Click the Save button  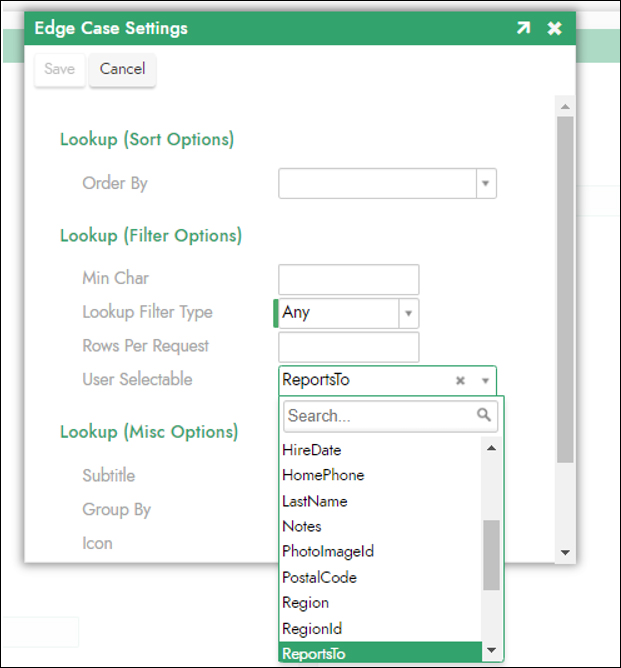[x=59, y=69]
